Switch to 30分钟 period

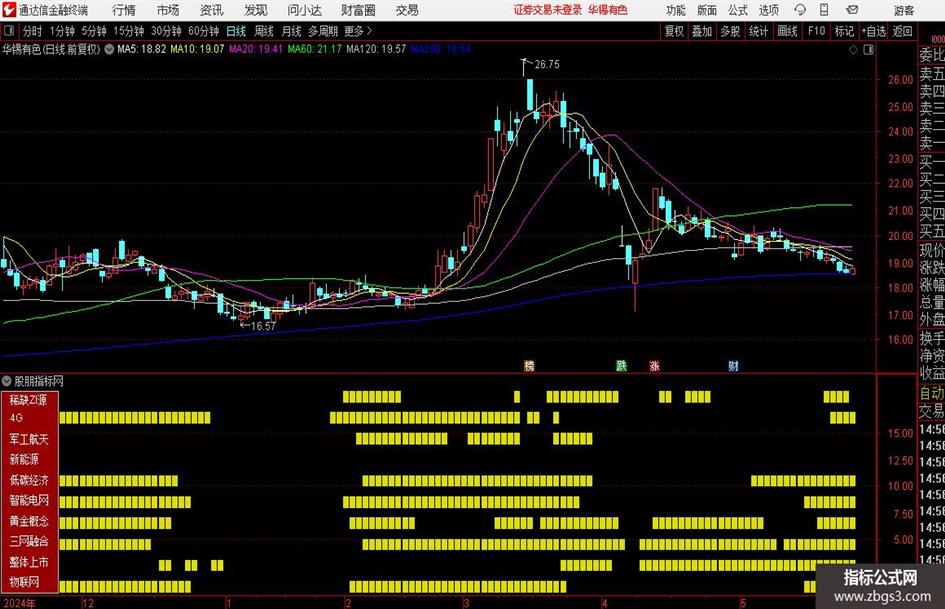166,31
